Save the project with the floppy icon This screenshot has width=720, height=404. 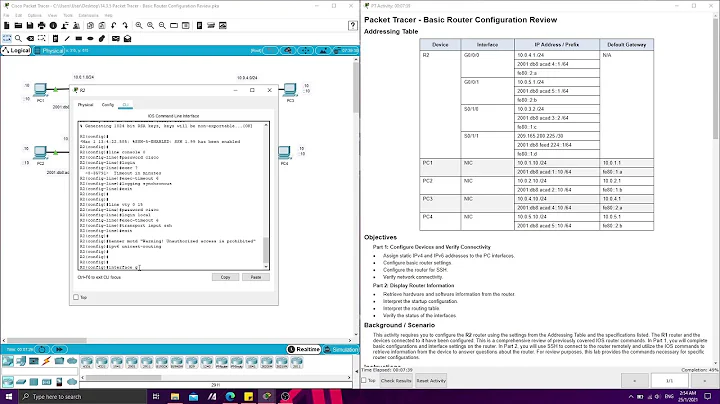pos(30,25)
